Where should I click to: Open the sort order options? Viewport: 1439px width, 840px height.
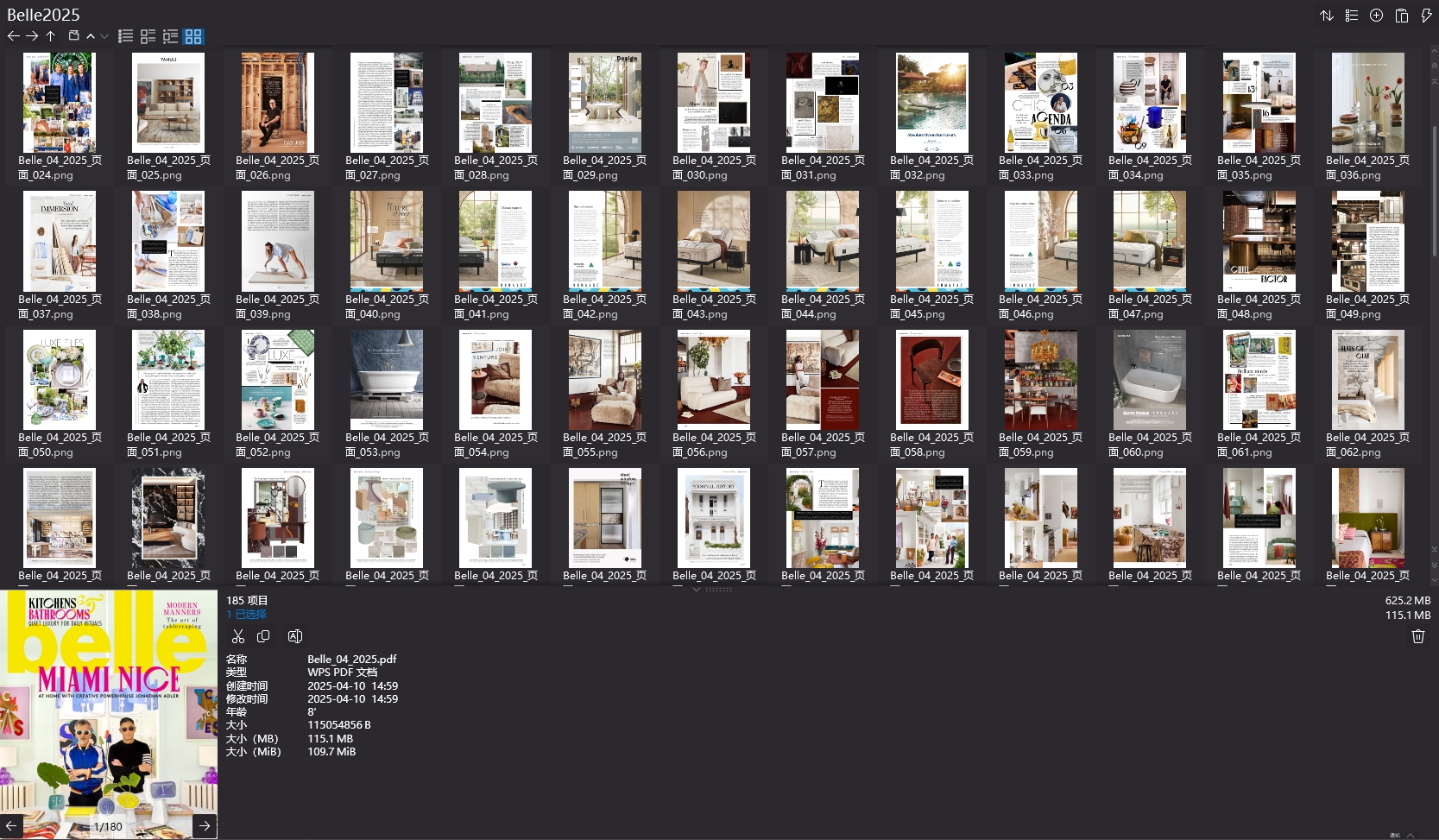click(x=1327, y=16)
